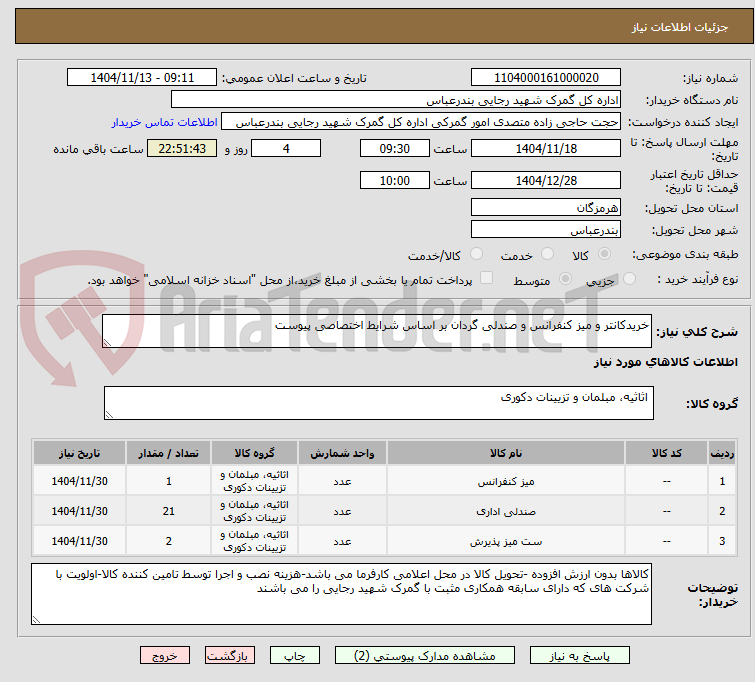Viewport: 755px width, 682px height.
Task: Click the validity time field 10:00
Action: [394, 181]
